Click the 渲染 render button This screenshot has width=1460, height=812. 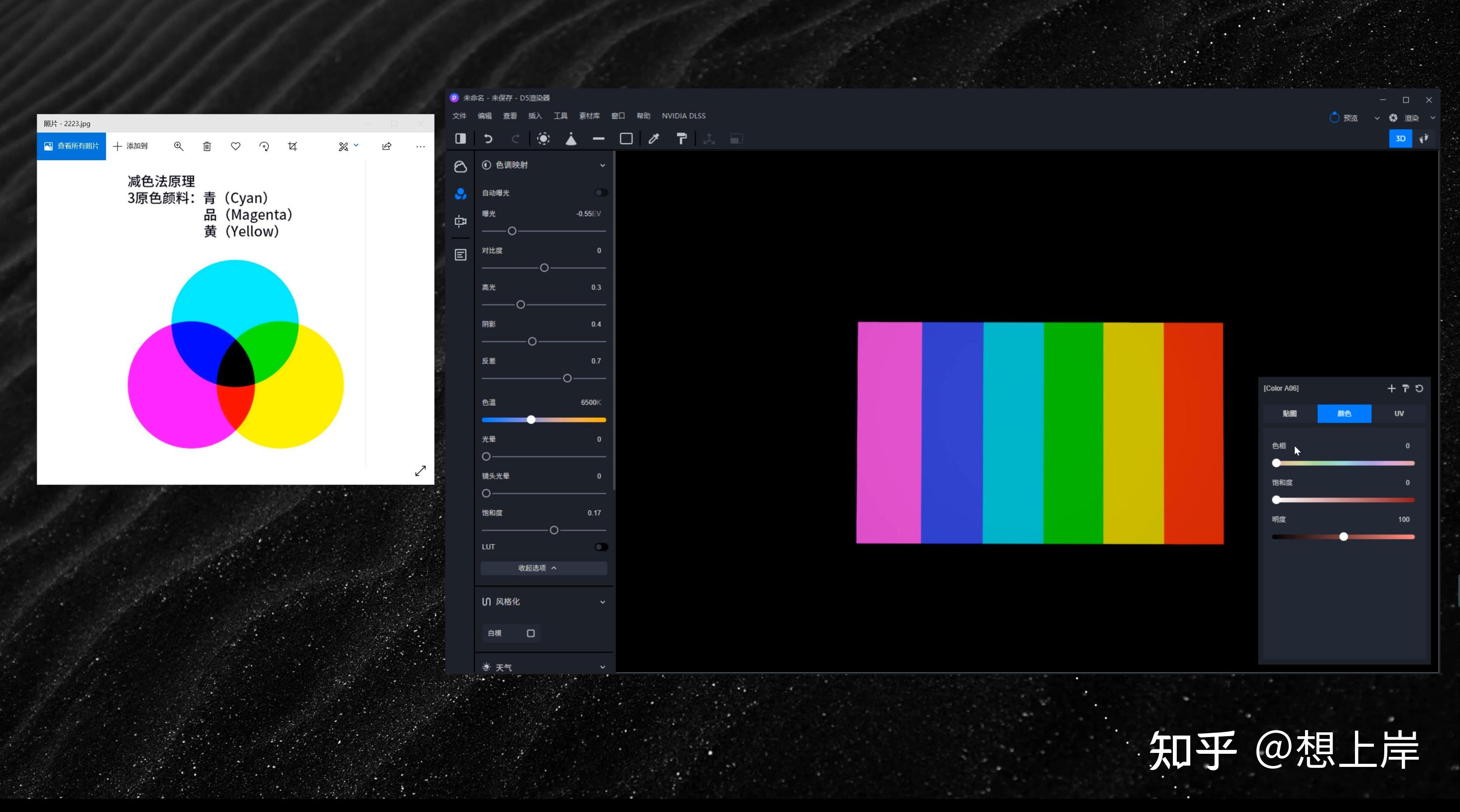click(1404, 118)
